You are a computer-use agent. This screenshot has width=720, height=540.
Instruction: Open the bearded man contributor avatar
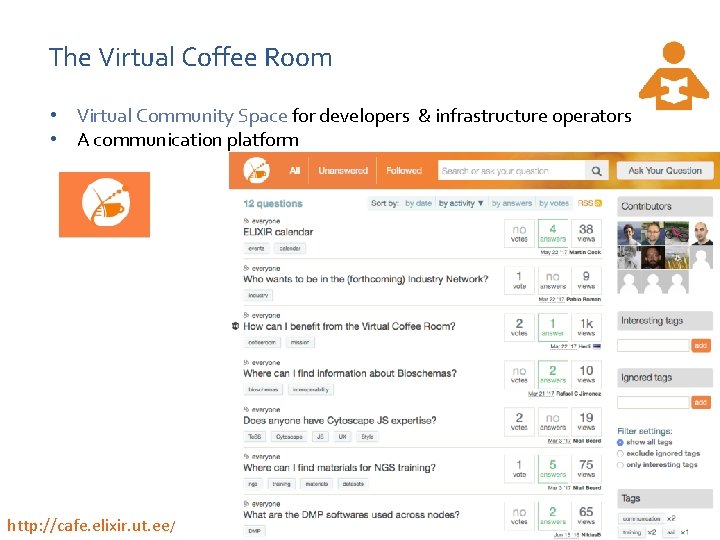pyautogui.click(x=653, y=257)
